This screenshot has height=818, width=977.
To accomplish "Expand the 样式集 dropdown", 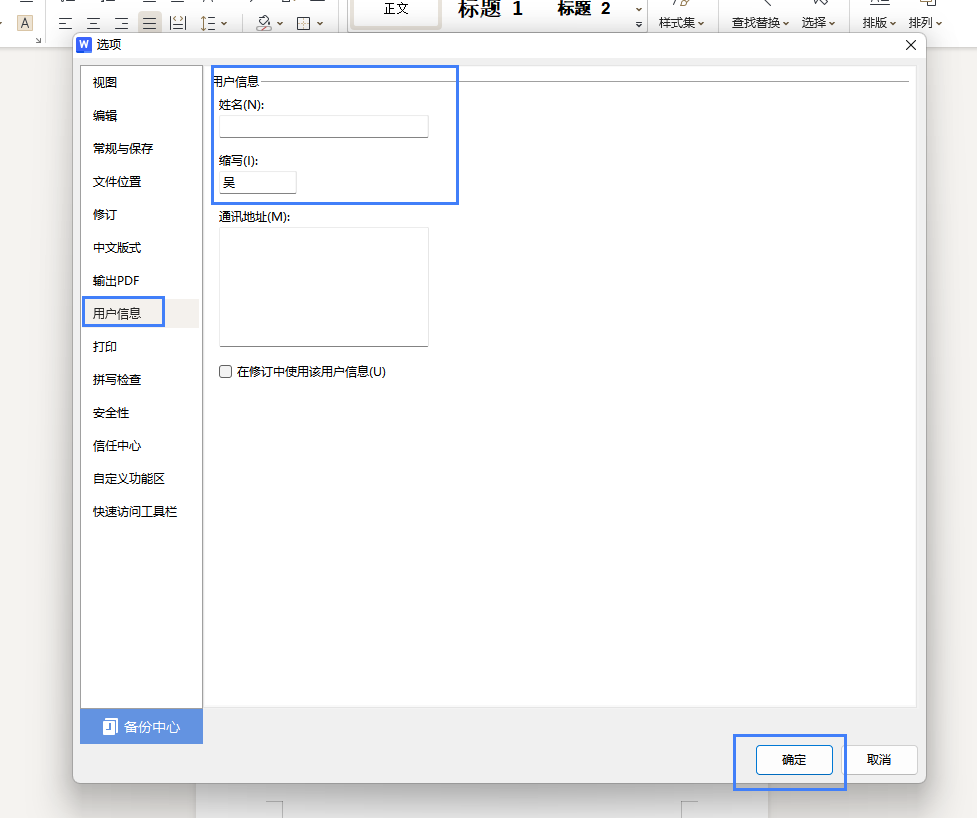I will click(x=681, y=22).
